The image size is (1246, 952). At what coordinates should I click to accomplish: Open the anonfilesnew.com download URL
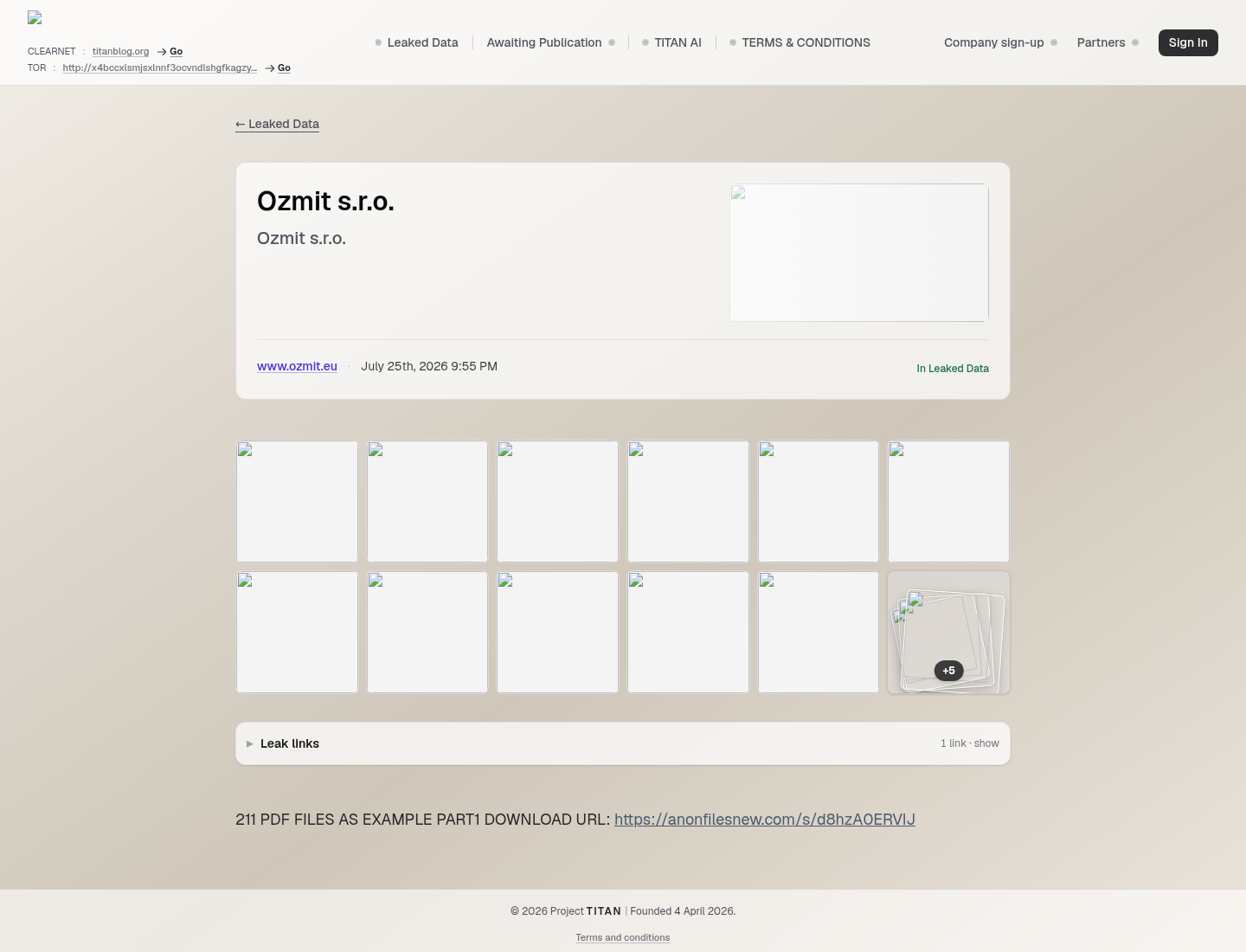(x=765, y=819)
